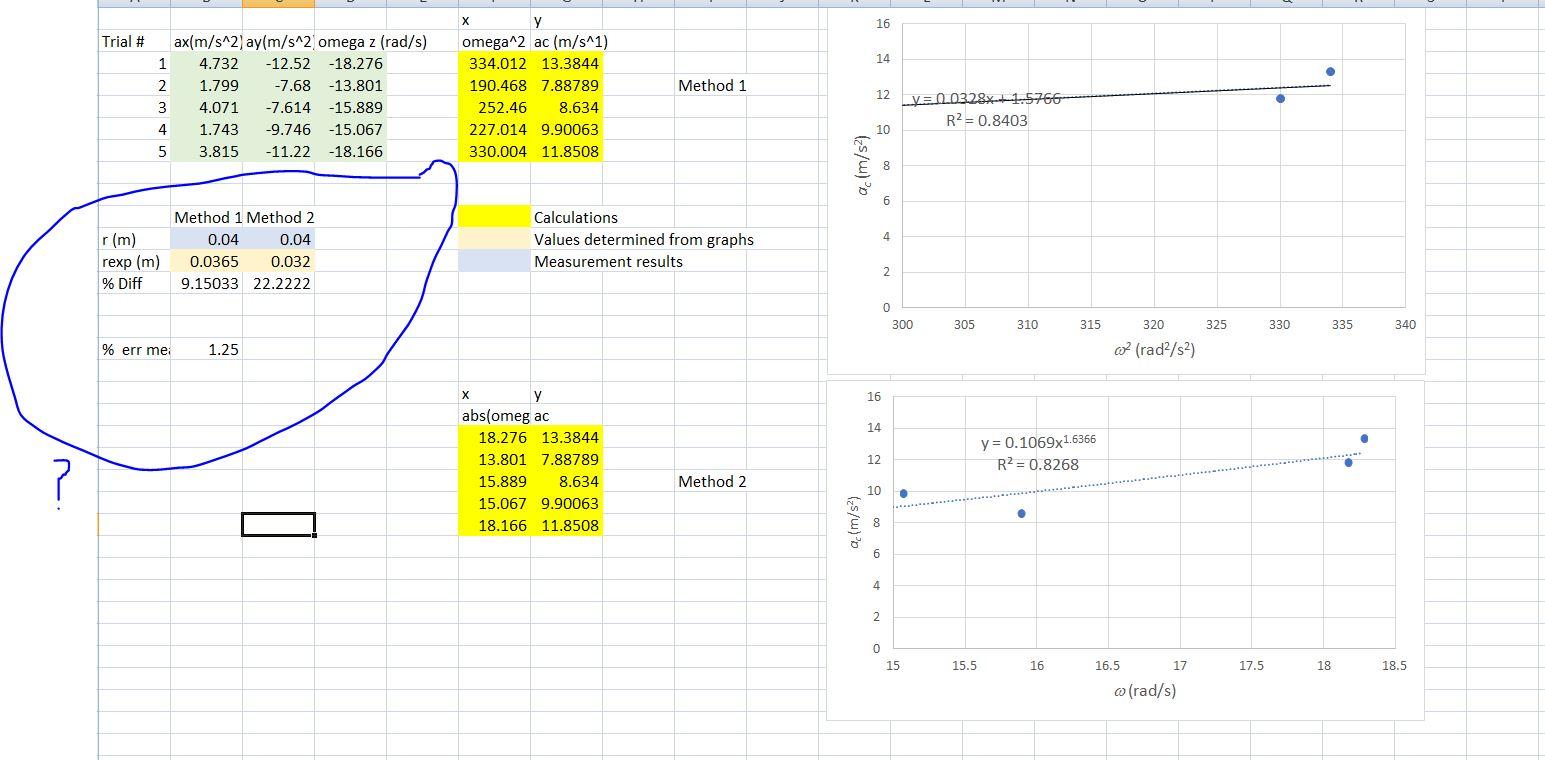Select the 'Method 2' label beside the second table
The image size is (1545, 760).
(712, 481)
